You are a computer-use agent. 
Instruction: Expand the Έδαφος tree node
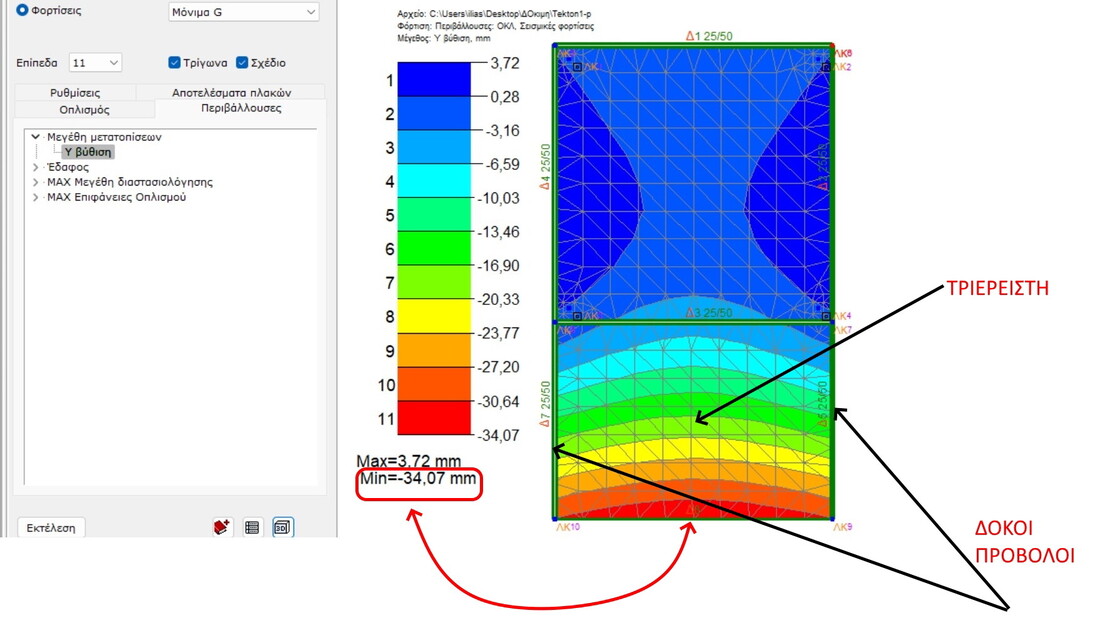coord(36,167)
